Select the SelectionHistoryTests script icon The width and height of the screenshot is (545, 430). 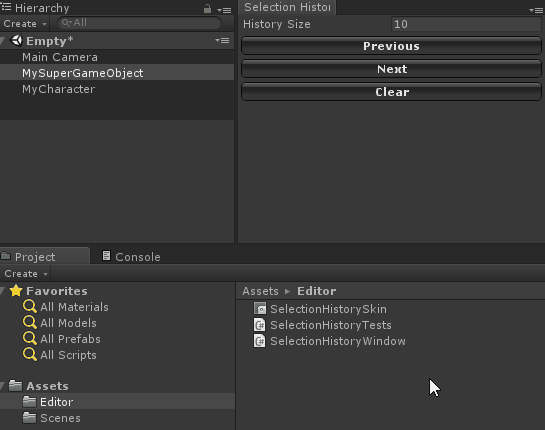click(260, 325)
